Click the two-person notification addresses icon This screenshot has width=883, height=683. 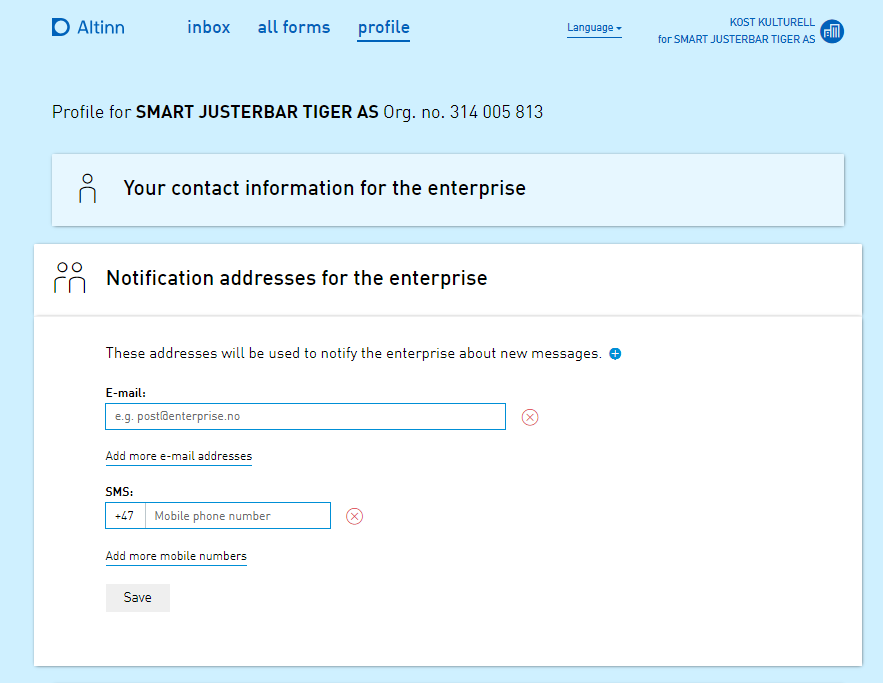(x=70, y=278)
